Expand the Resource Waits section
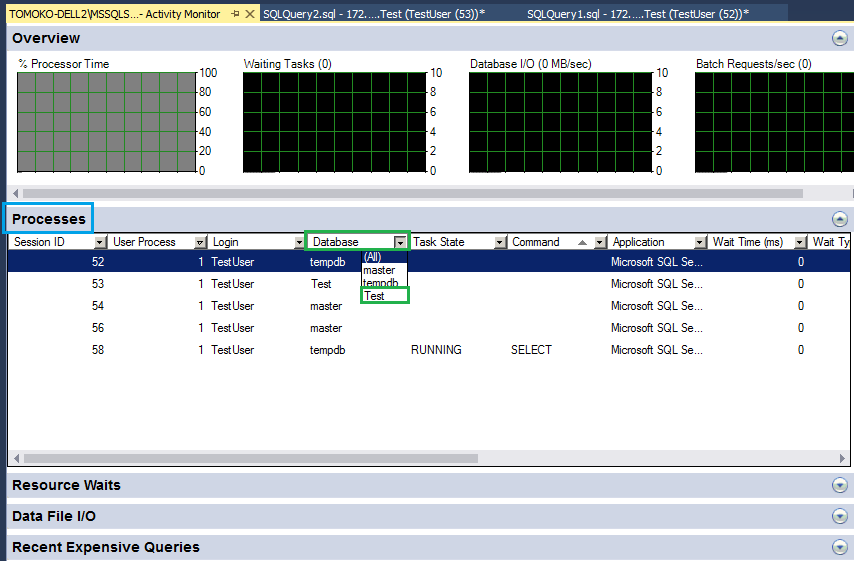The width and height of the screenshot is (854, 561). click(x=839, y=485)
